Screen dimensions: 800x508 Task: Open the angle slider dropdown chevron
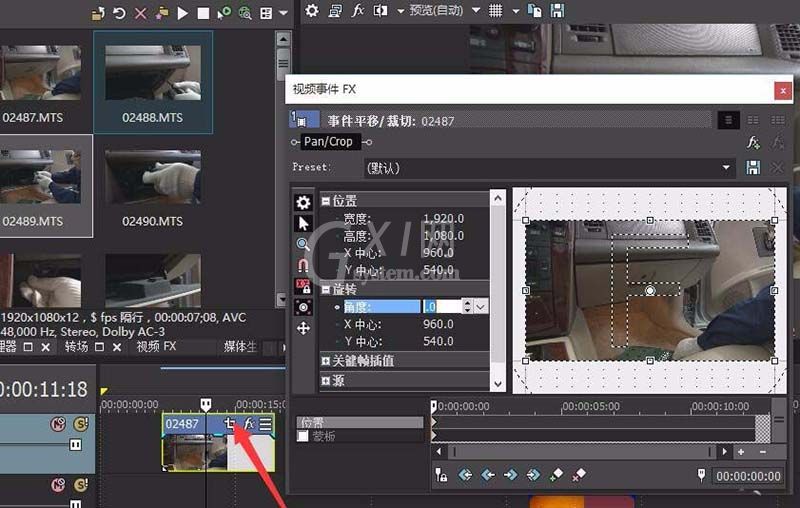point(481,307)
